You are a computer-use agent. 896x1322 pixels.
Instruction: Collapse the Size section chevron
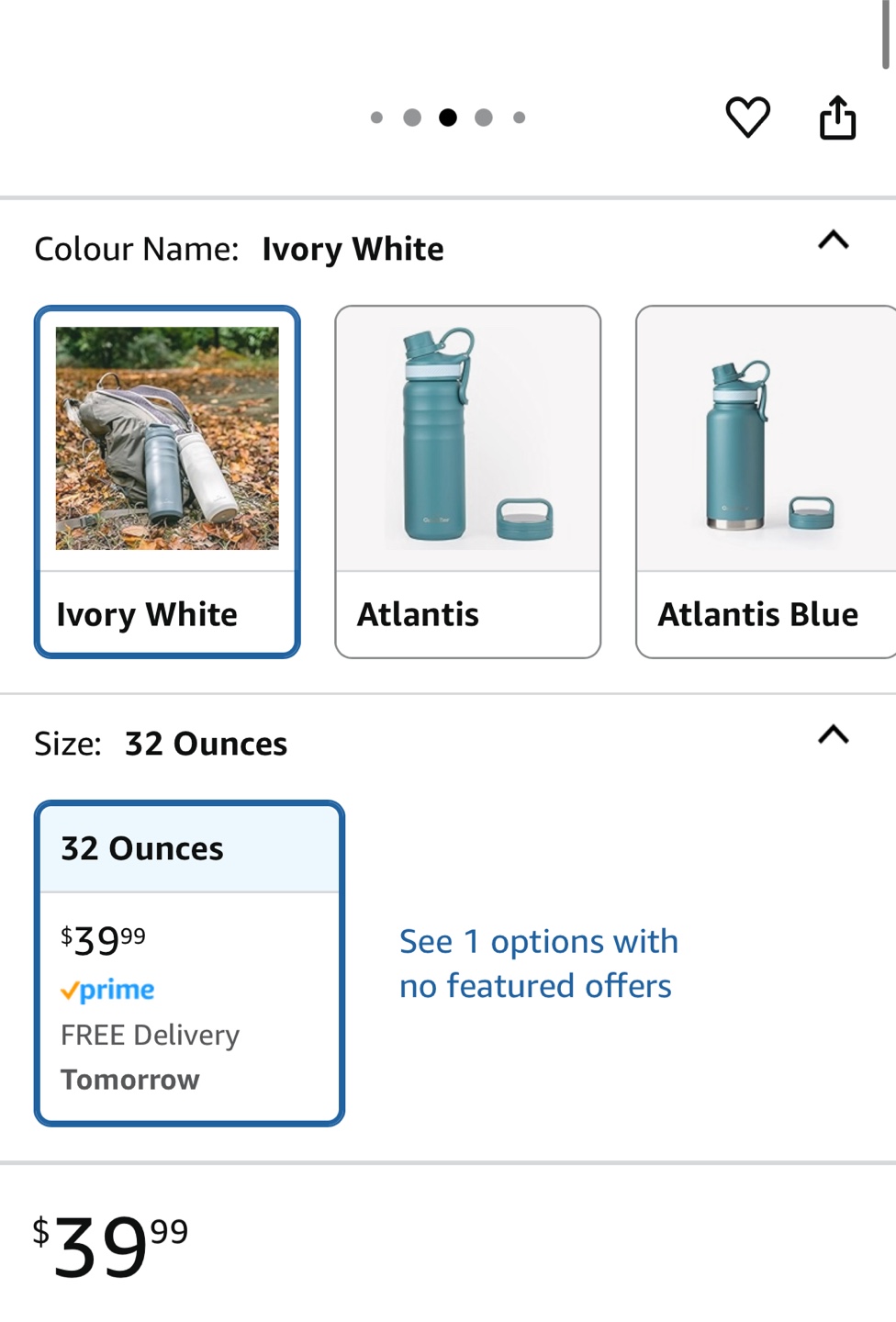click(834, 734)
